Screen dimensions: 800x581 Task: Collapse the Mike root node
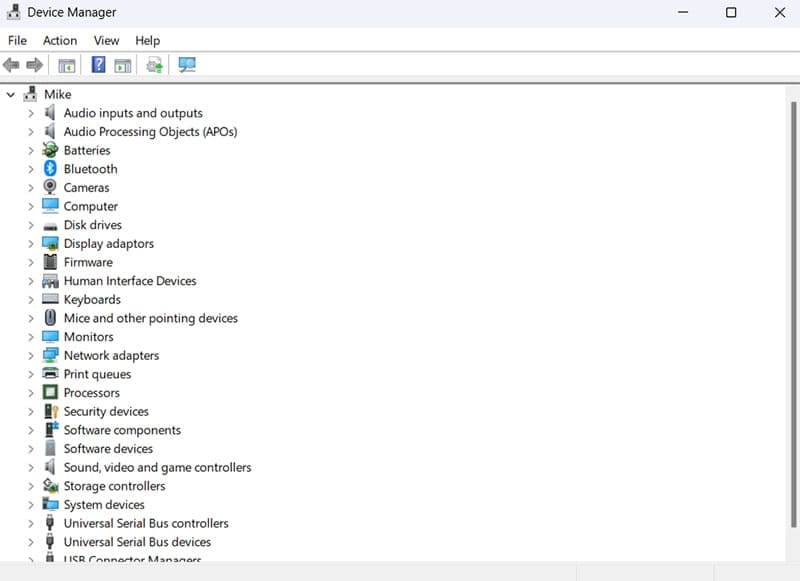click(11, 93)
